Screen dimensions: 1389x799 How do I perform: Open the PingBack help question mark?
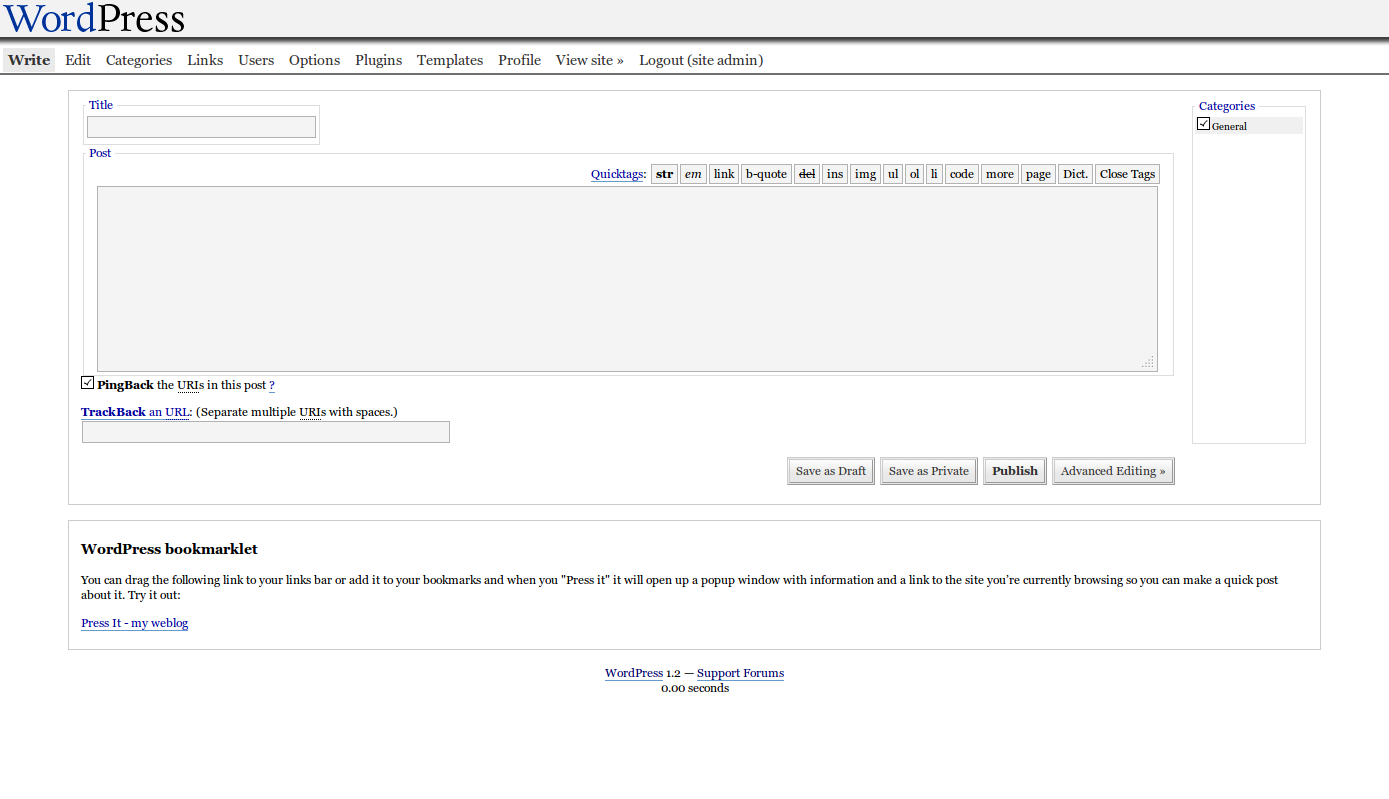point(272,385)
